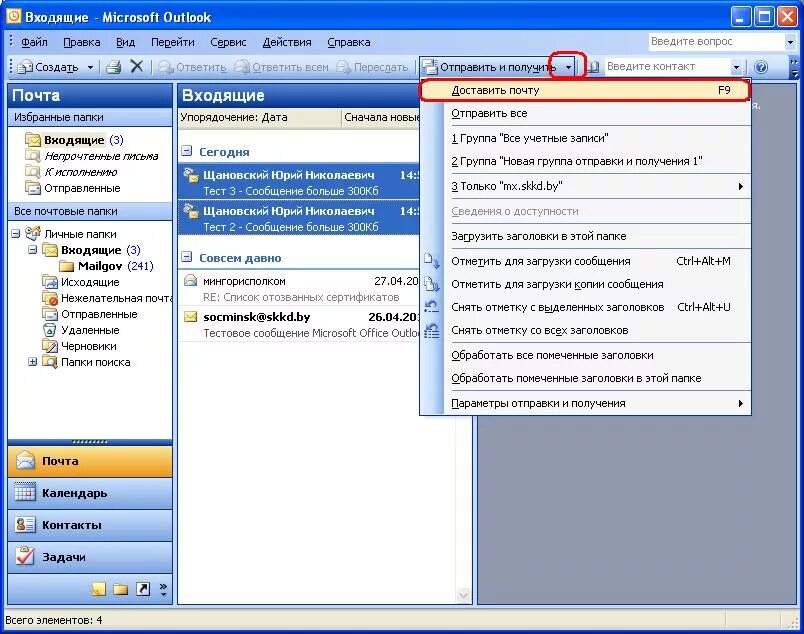
Task: Open the Действия menu
Action: coord(287,42)
